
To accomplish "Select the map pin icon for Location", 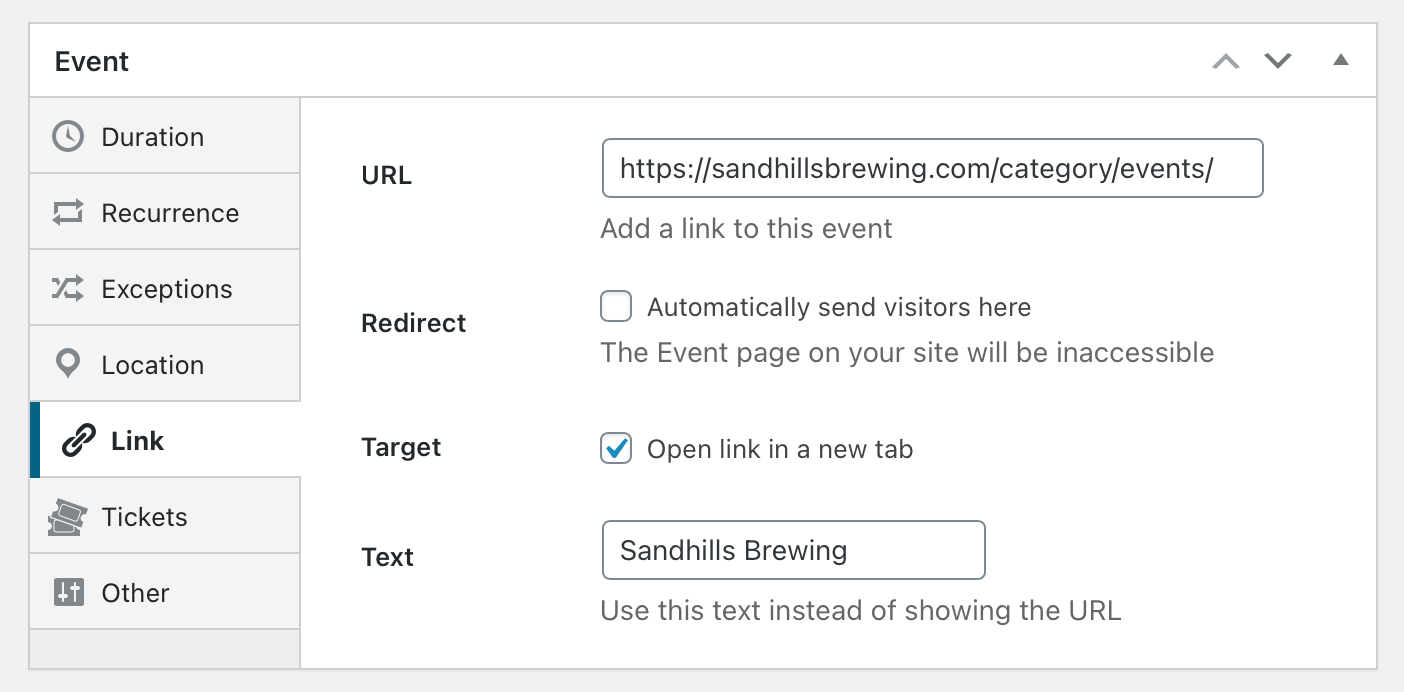I will [67, 364].
